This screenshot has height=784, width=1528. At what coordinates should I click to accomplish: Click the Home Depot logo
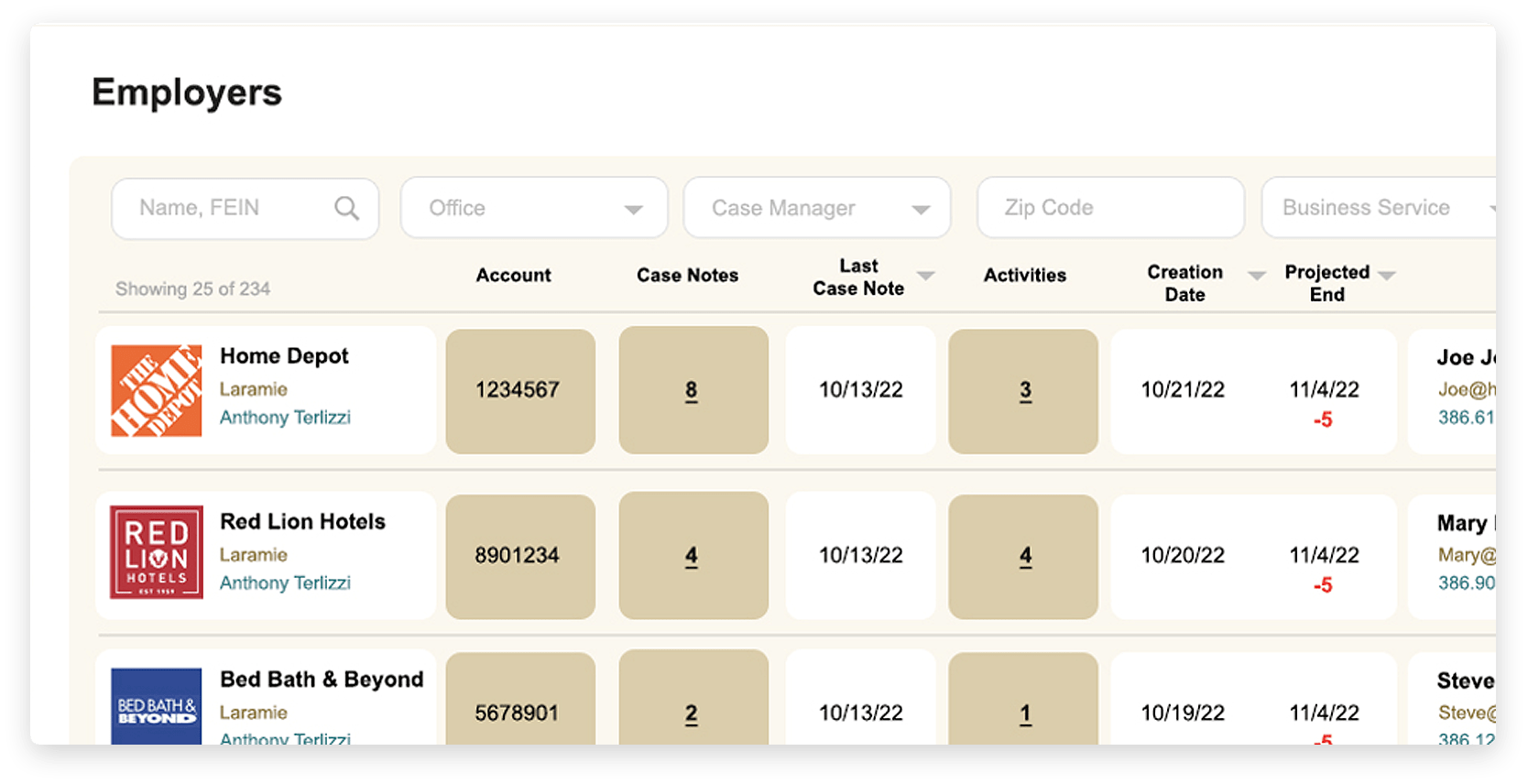pos(157,390)
